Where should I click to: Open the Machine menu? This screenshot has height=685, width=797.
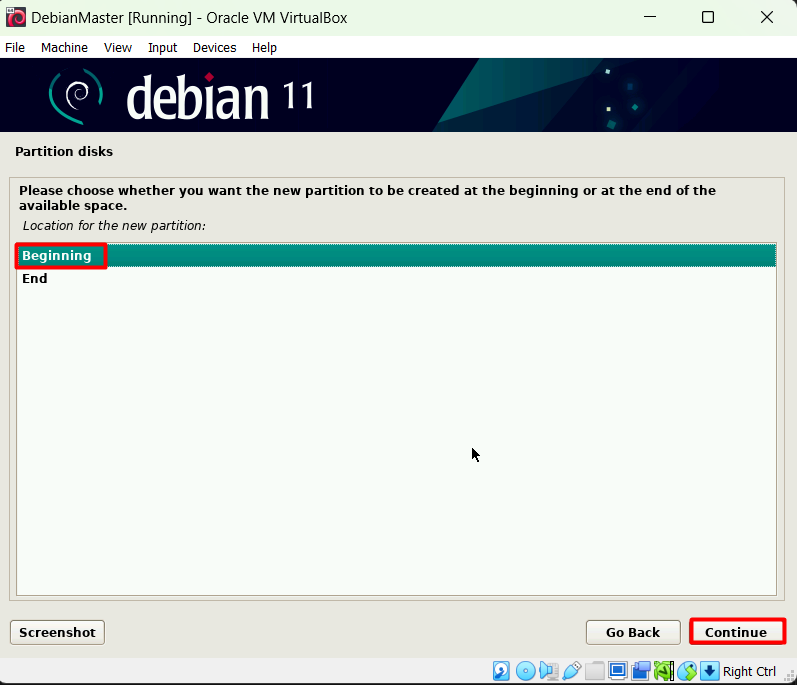64,48
